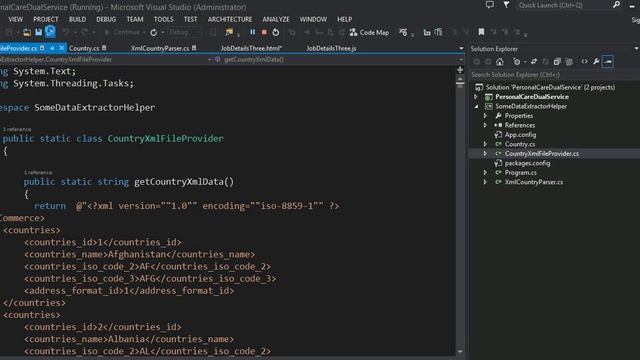Click the Quick Launch magnifier icon
This screenshot has height=360, width=640.
pyautogui.click(x=616, y=5)
